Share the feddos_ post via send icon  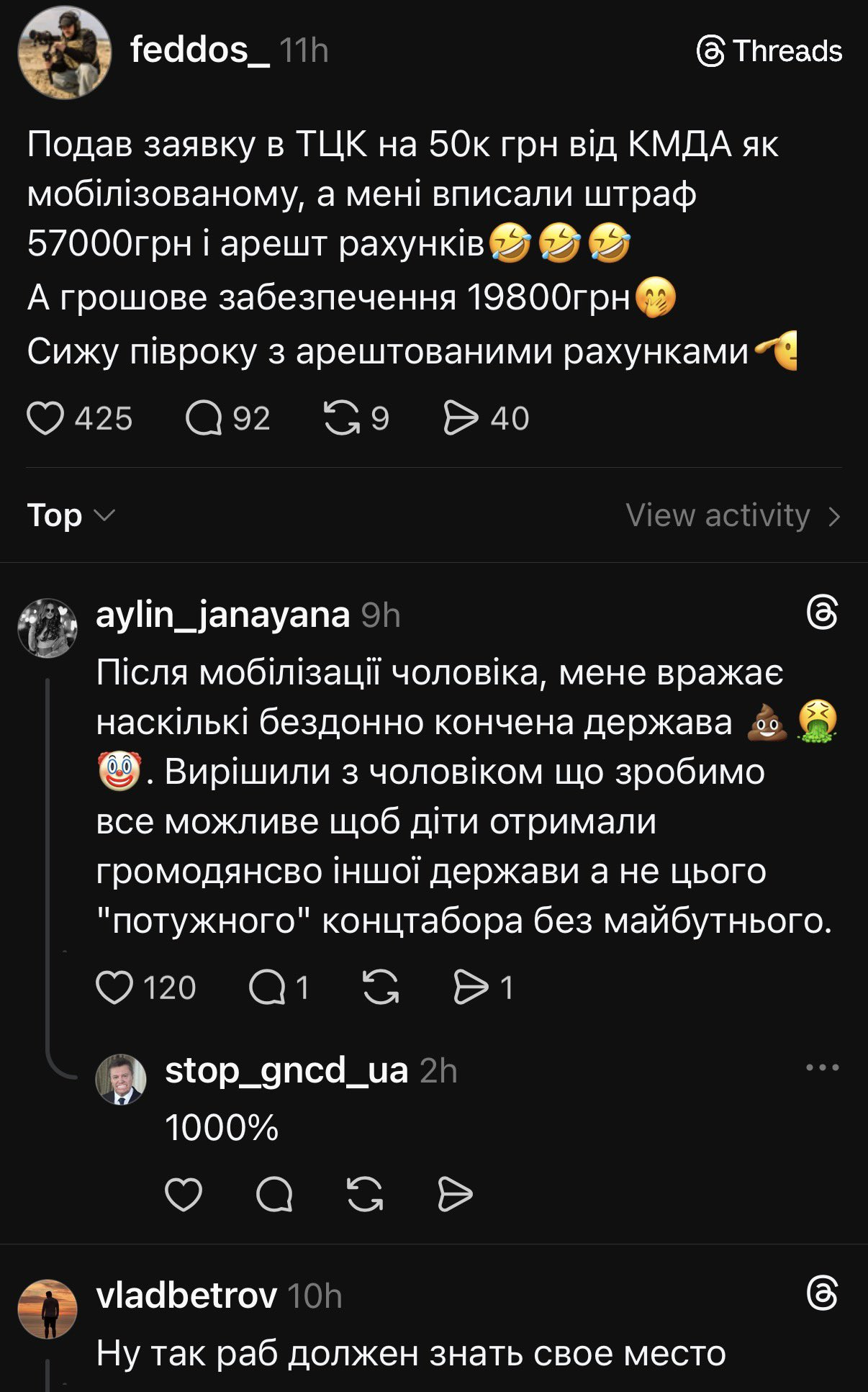pyautogui.click(x=461, y=418)
